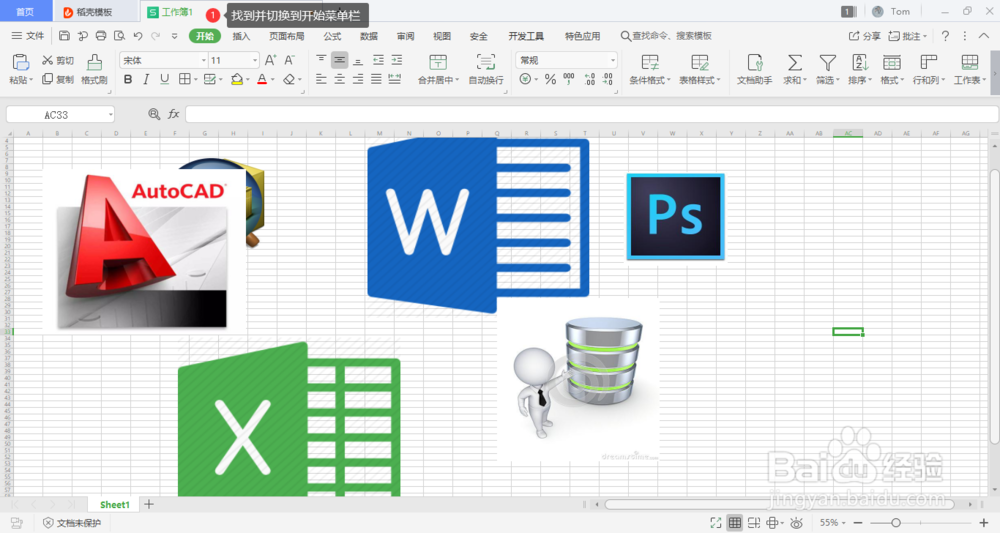Switch to the 公式 tab

pyautogui.click(x=332, y=36)
